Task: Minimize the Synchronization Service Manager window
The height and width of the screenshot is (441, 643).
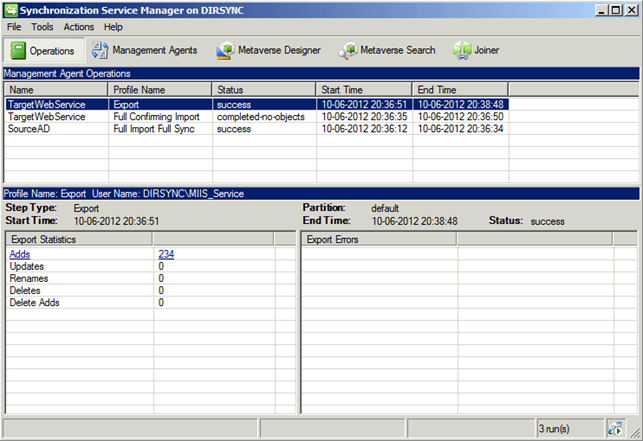Action: click(x=601, y=10)
